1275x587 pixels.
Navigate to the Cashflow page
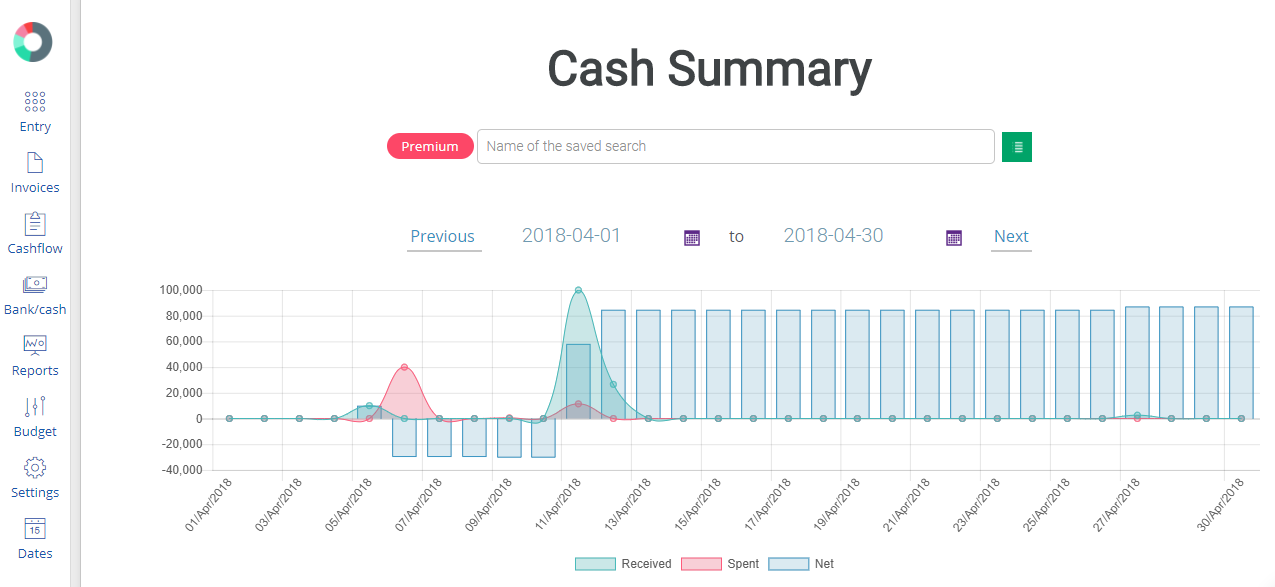34,232
